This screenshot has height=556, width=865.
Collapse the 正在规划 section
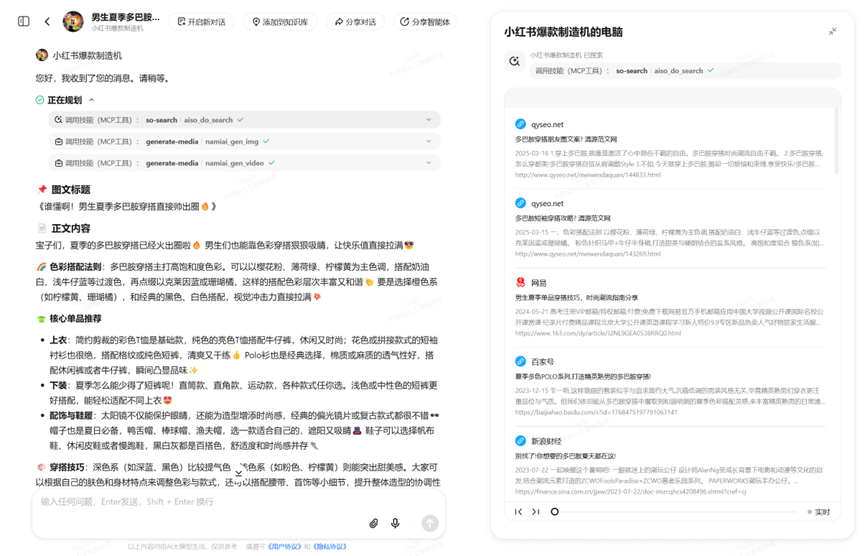[x=92, y=100]
